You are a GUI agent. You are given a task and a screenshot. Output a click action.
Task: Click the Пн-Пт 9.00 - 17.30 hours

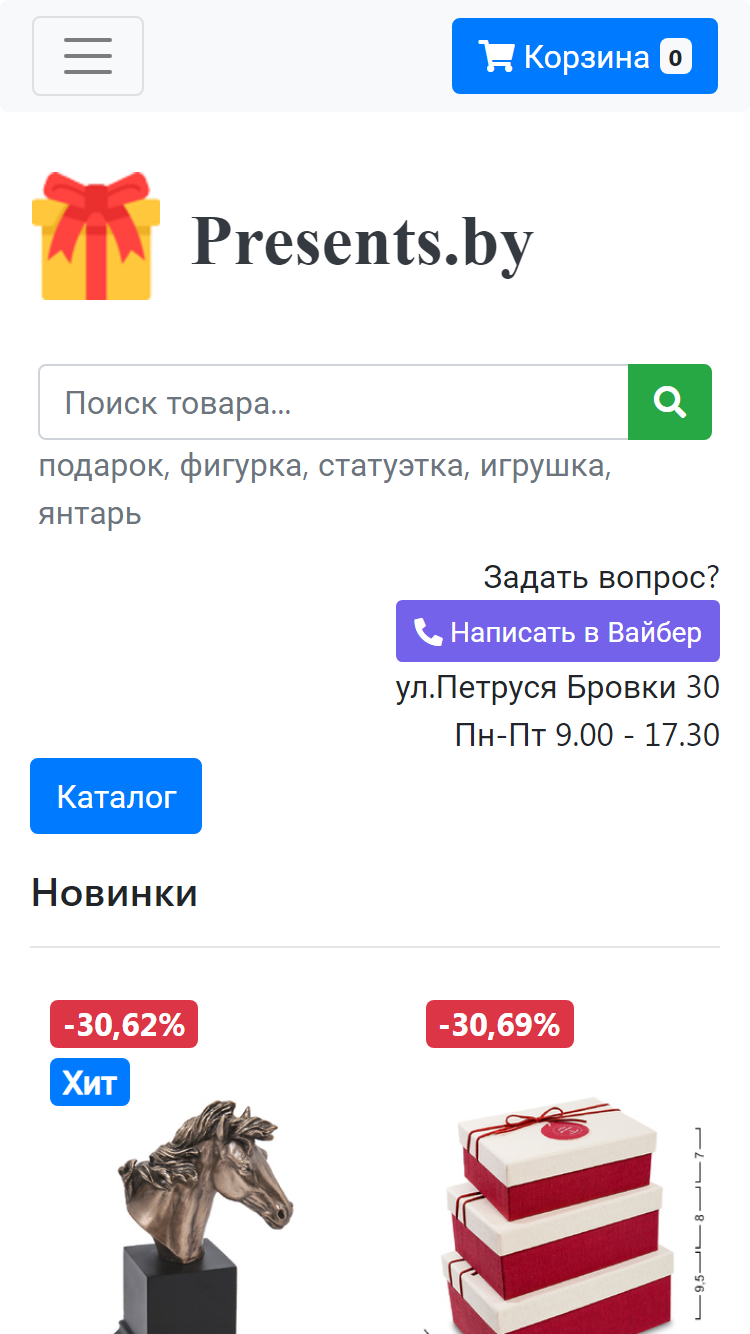point(587,735)
